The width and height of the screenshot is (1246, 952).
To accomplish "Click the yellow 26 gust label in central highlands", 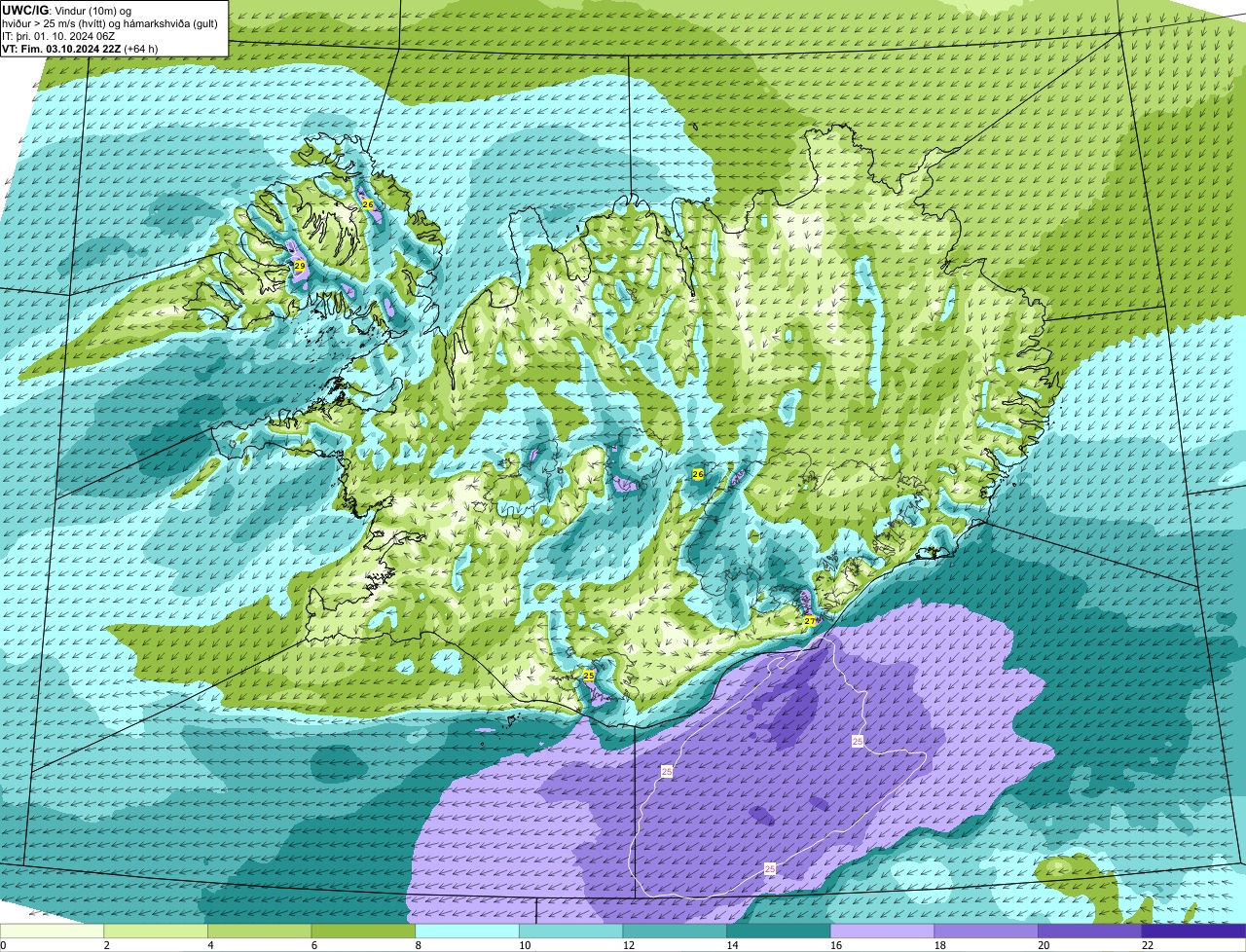I will pyautogui.click(x=697, y=474).
